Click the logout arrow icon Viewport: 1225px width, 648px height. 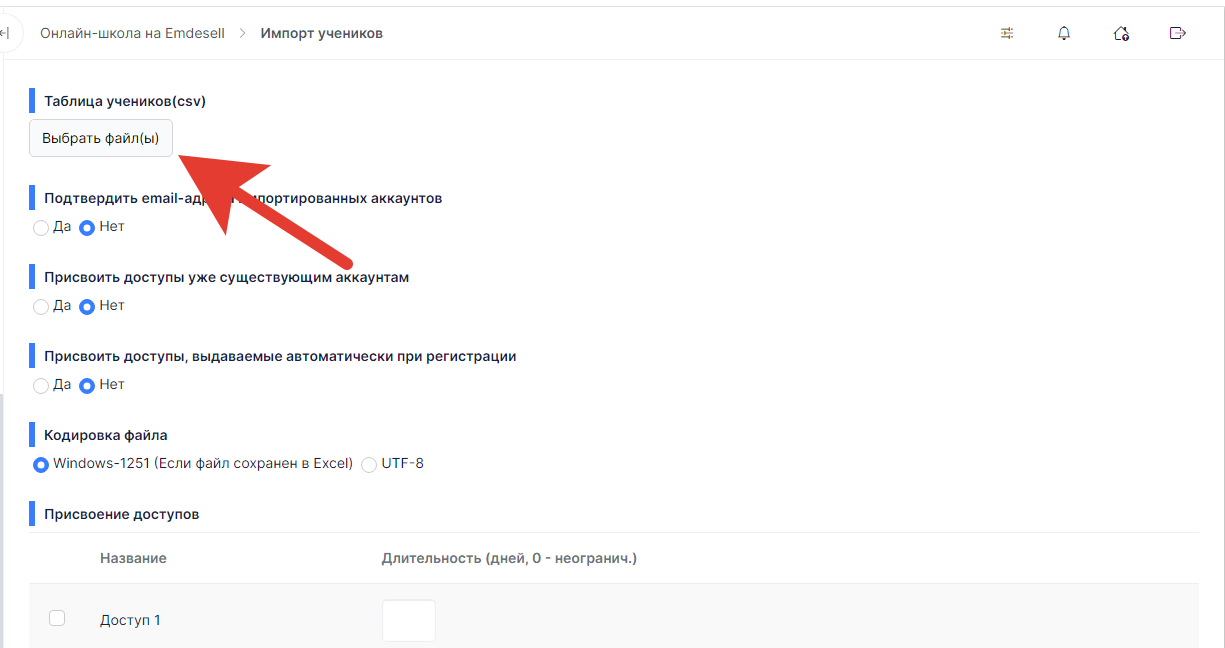(1178, 33)
